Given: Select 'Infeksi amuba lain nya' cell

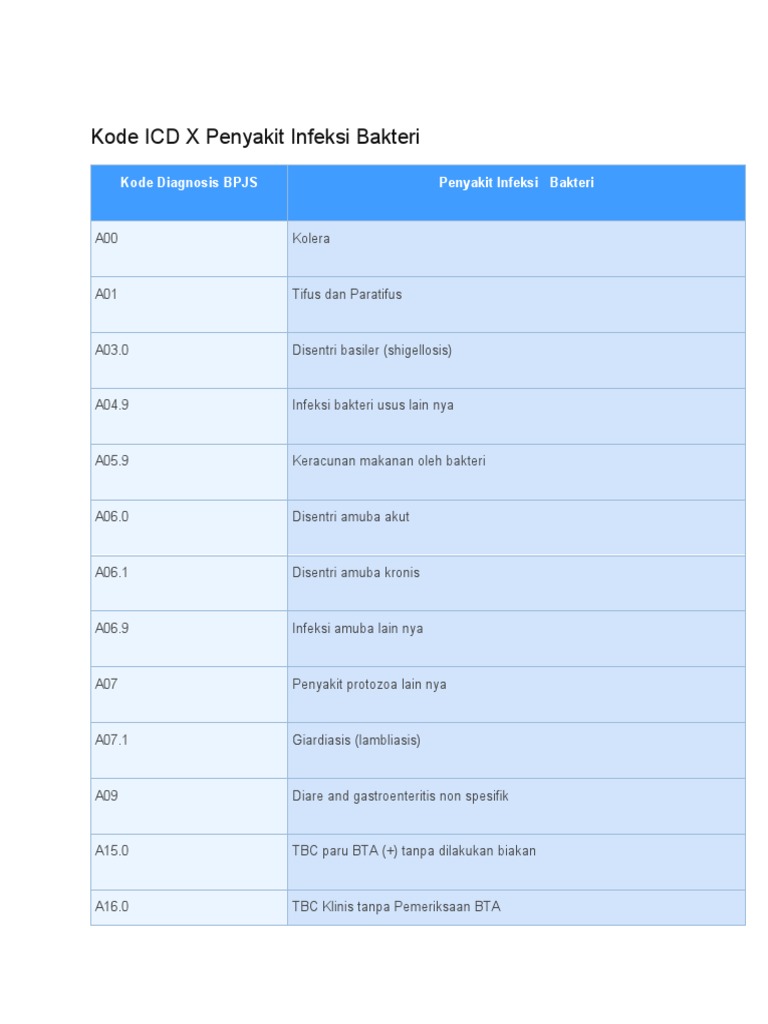Looking at the screenshot, I should [x=357, y=630].
